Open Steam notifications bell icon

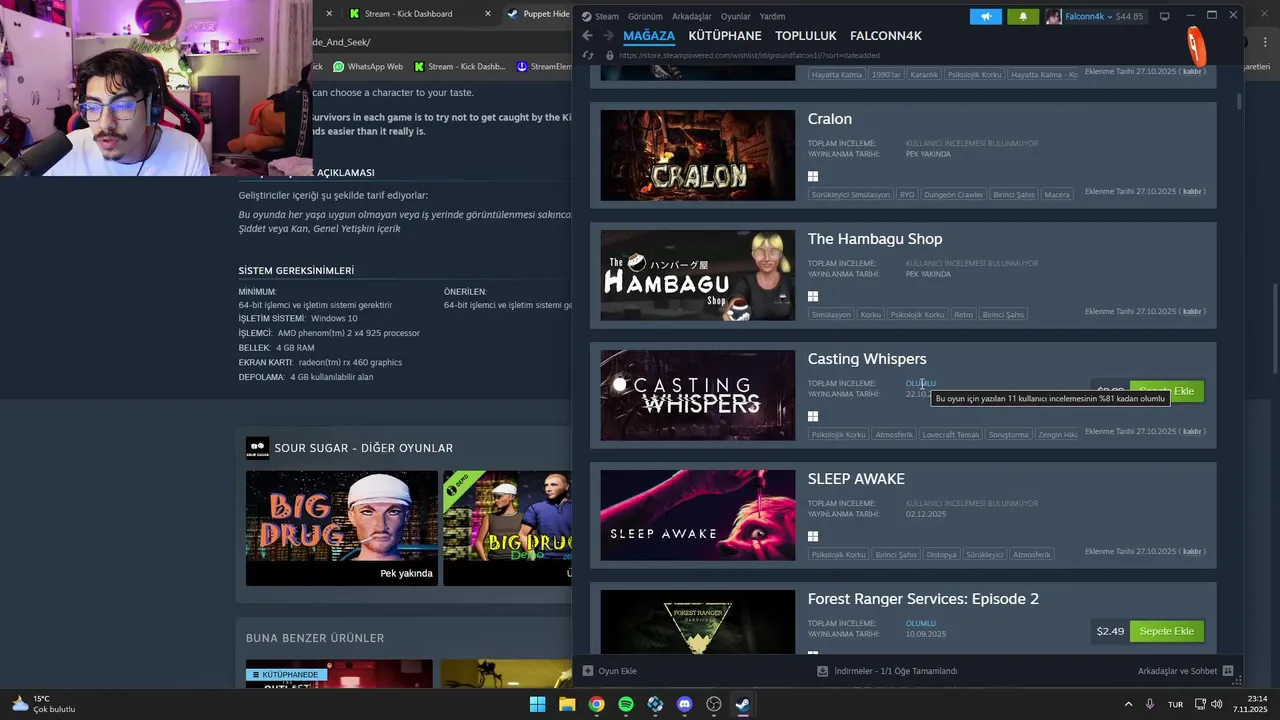coord(1023,16)
